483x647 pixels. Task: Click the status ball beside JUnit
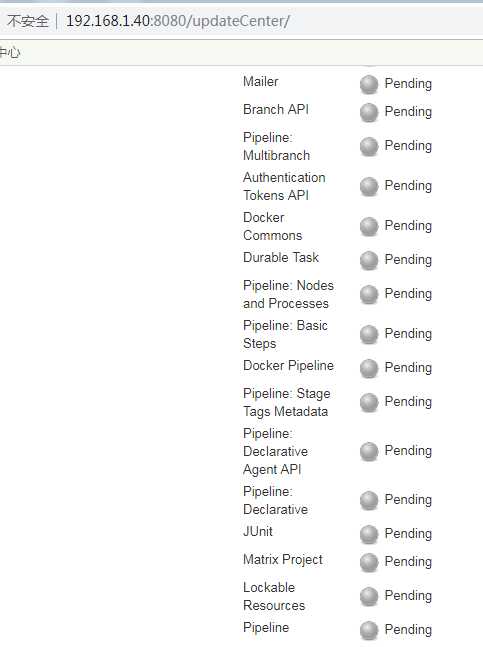[369, 534]
